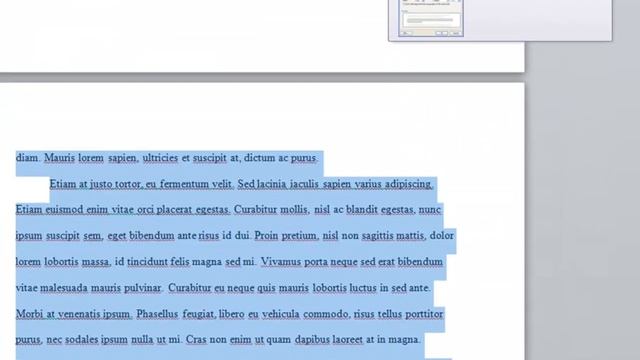Click the word "justo" in the document
The height and width of the screenshot is (360, 640).
coord(101,184)
